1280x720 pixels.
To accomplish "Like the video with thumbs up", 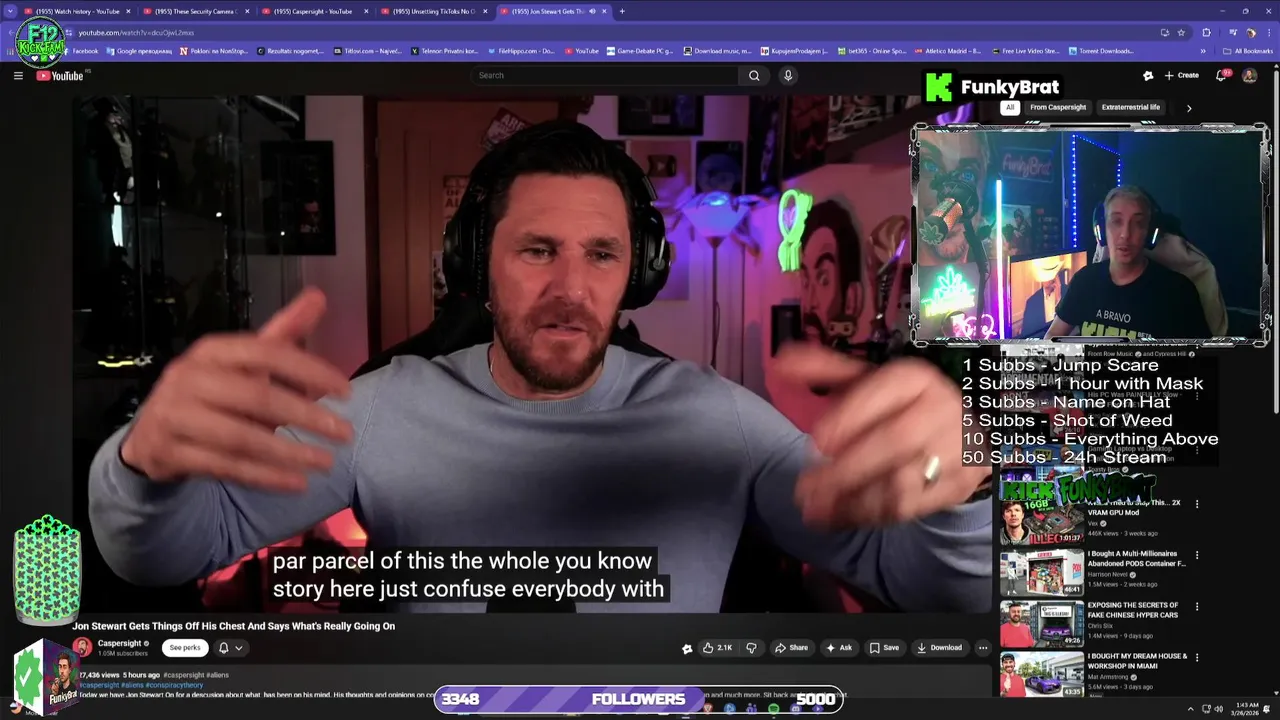I will tap(718, 647).
